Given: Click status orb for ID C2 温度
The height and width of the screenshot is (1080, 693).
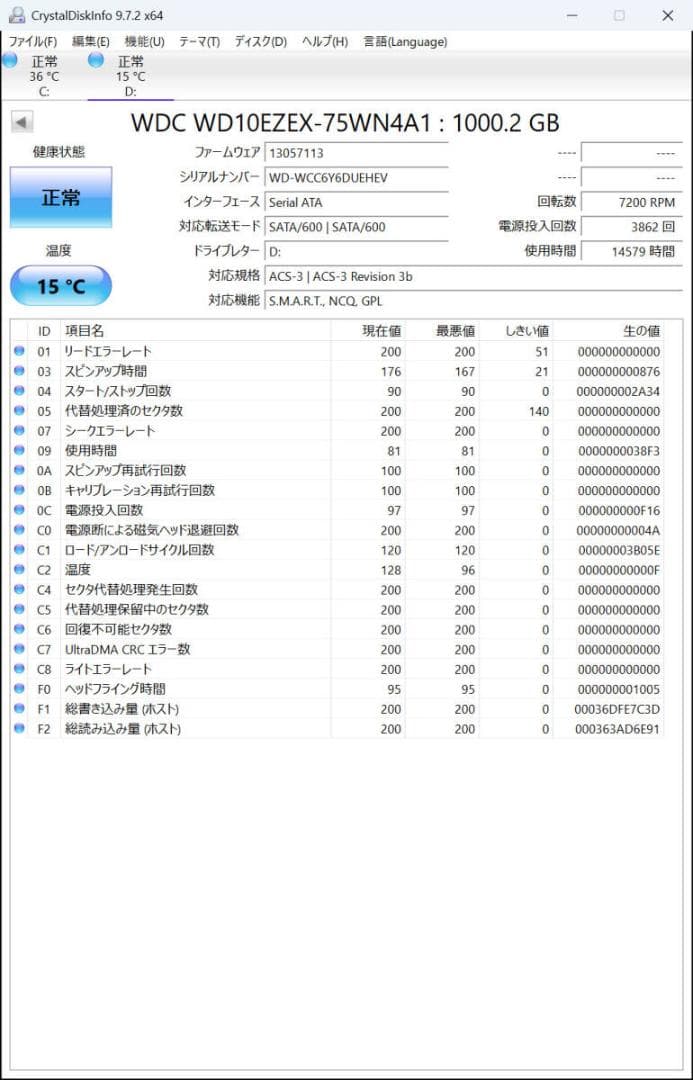Looking at the screenshot, I should point(19,570).
